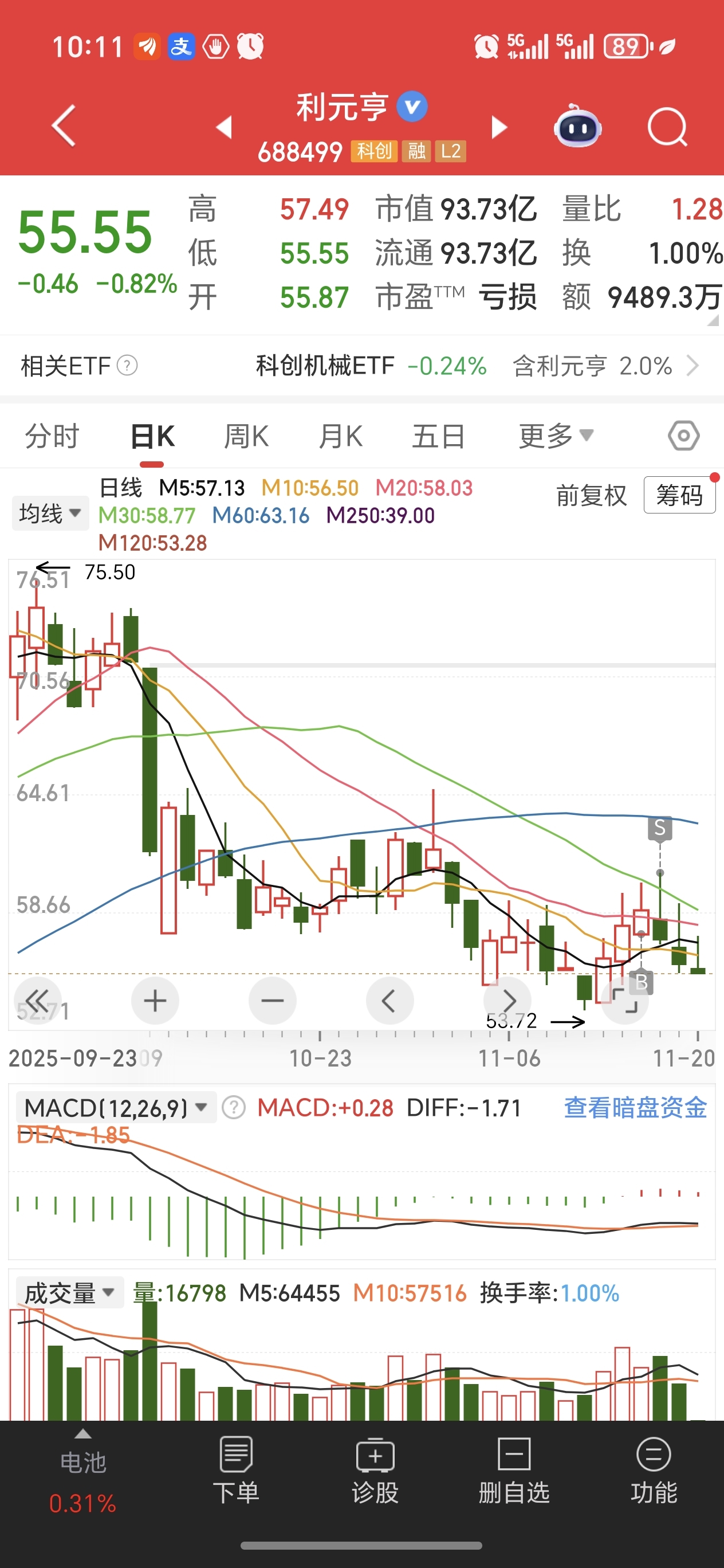Tap the B buy marker
The image size is (724, 1568).
click(x=642, y=982)
